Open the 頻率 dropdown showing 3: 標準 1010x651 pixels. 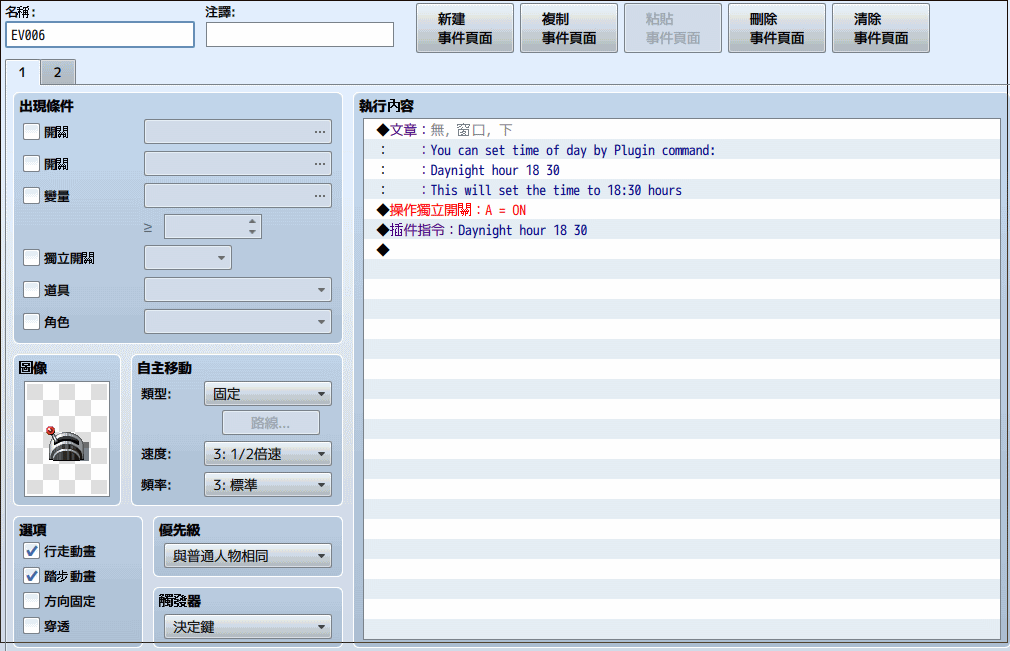point(268,484)
